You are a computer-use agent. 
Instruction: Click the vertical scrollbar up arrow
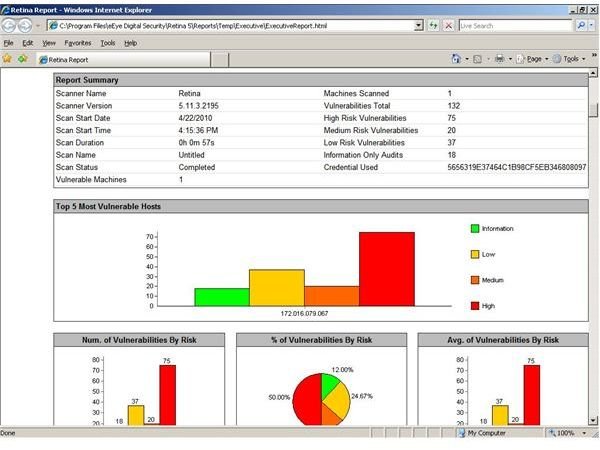coord(593,72)
